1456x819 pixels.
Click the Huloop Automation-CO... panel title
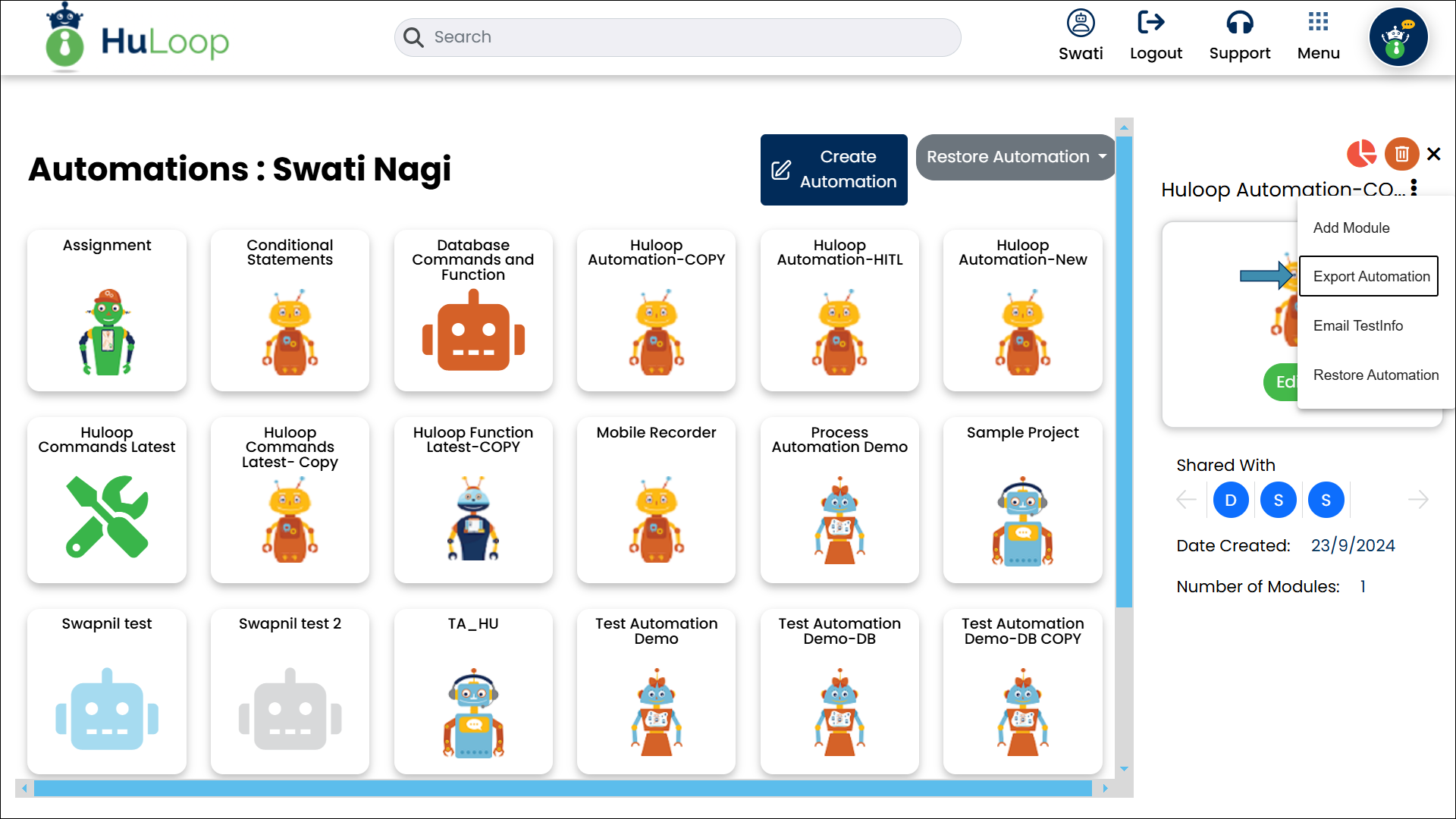1283,189
